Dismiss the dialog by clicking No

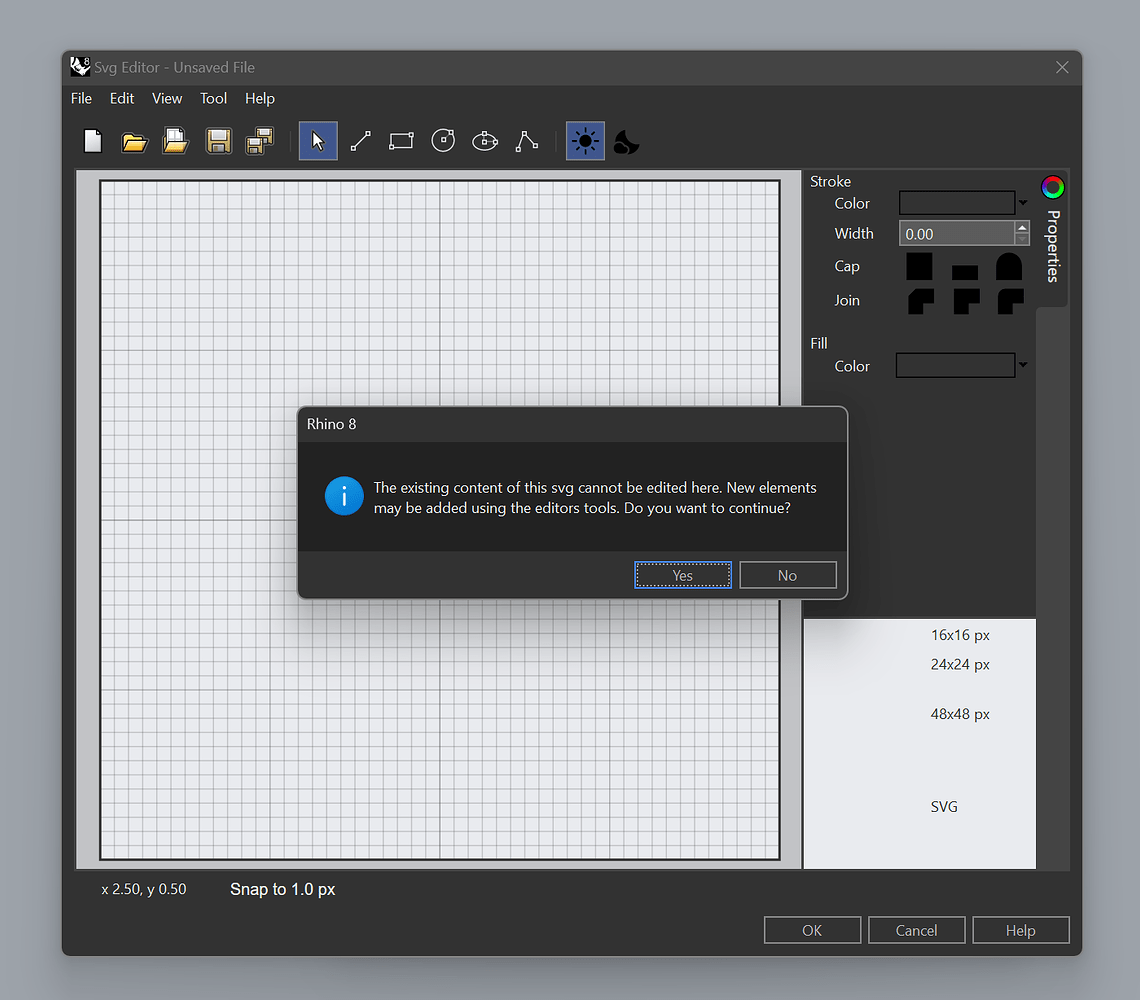click(x=787, y=575)
